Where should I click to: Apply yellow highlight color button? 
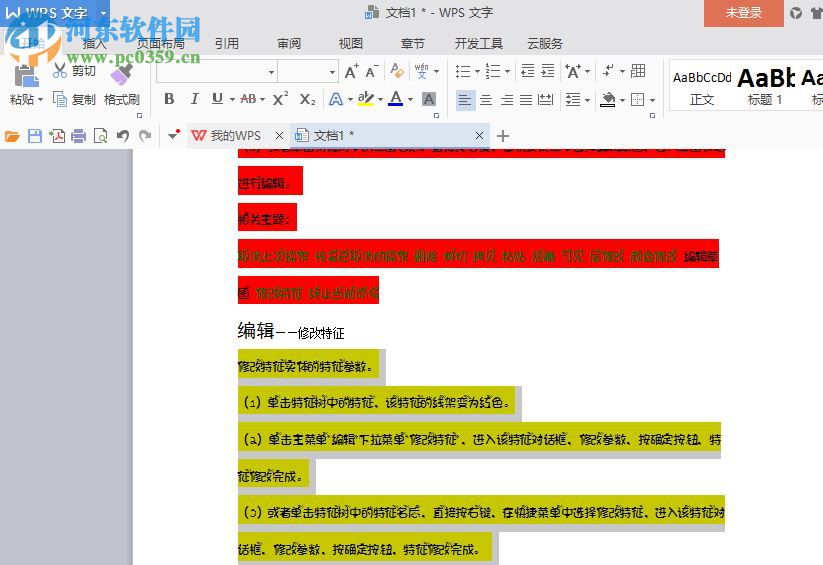click(x=366, y=99)
